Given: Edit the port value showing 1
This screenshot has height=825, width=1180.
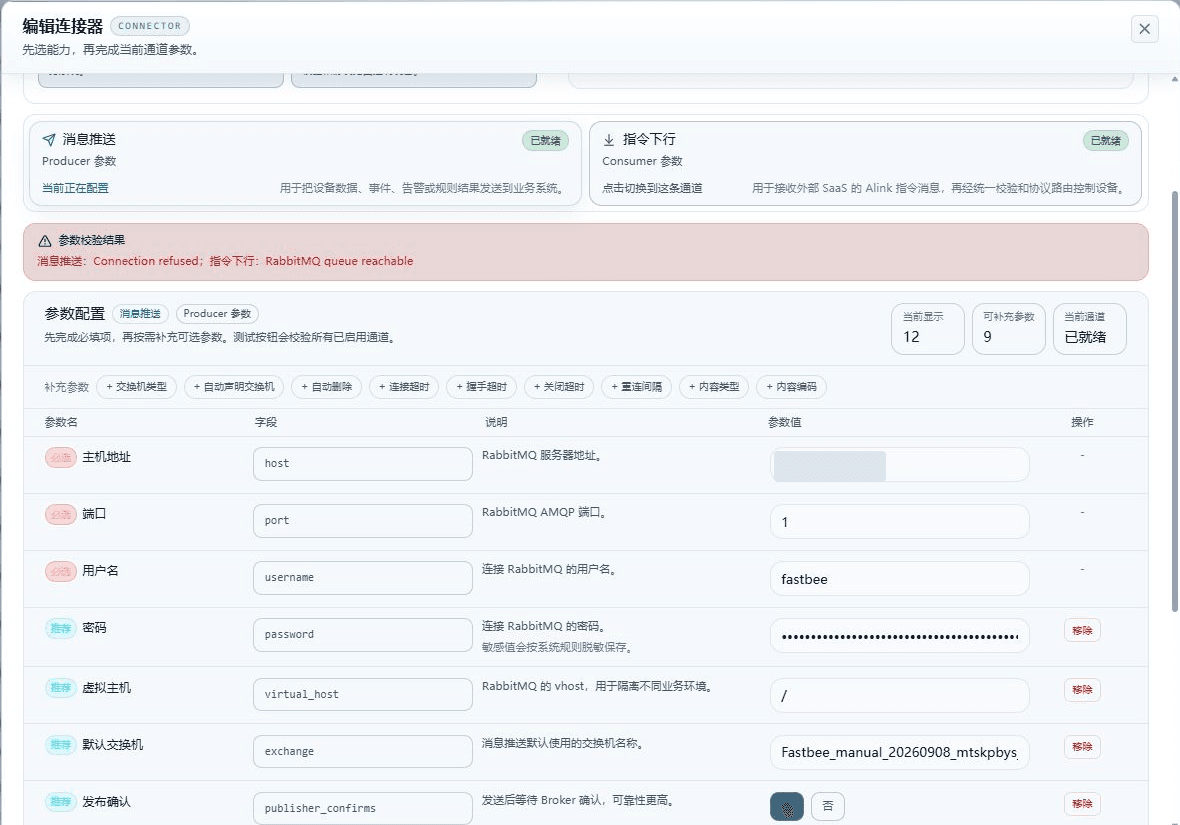Looking at the screenshot, I should pyautogui.click(x=899, y=522).
